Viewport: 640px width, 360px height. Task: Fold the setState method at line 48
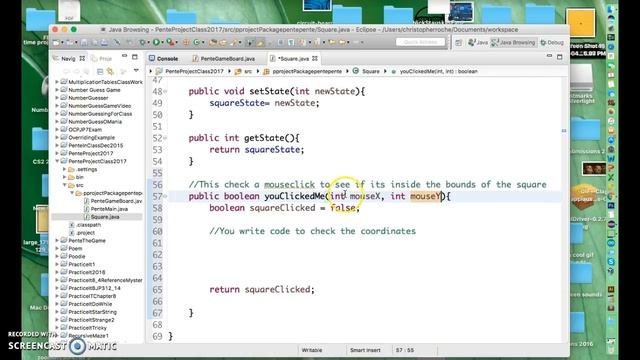pyautogui.click(x=165, y=91)
